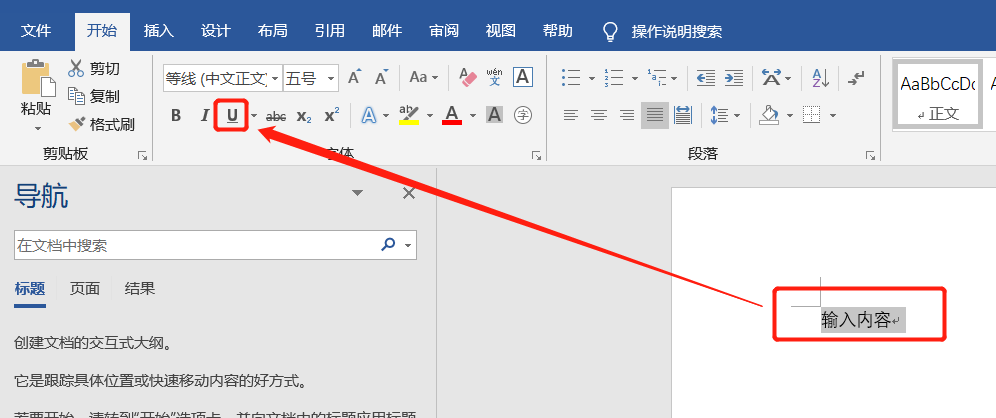Toggle character shading (gray A)

pos(494,116)
